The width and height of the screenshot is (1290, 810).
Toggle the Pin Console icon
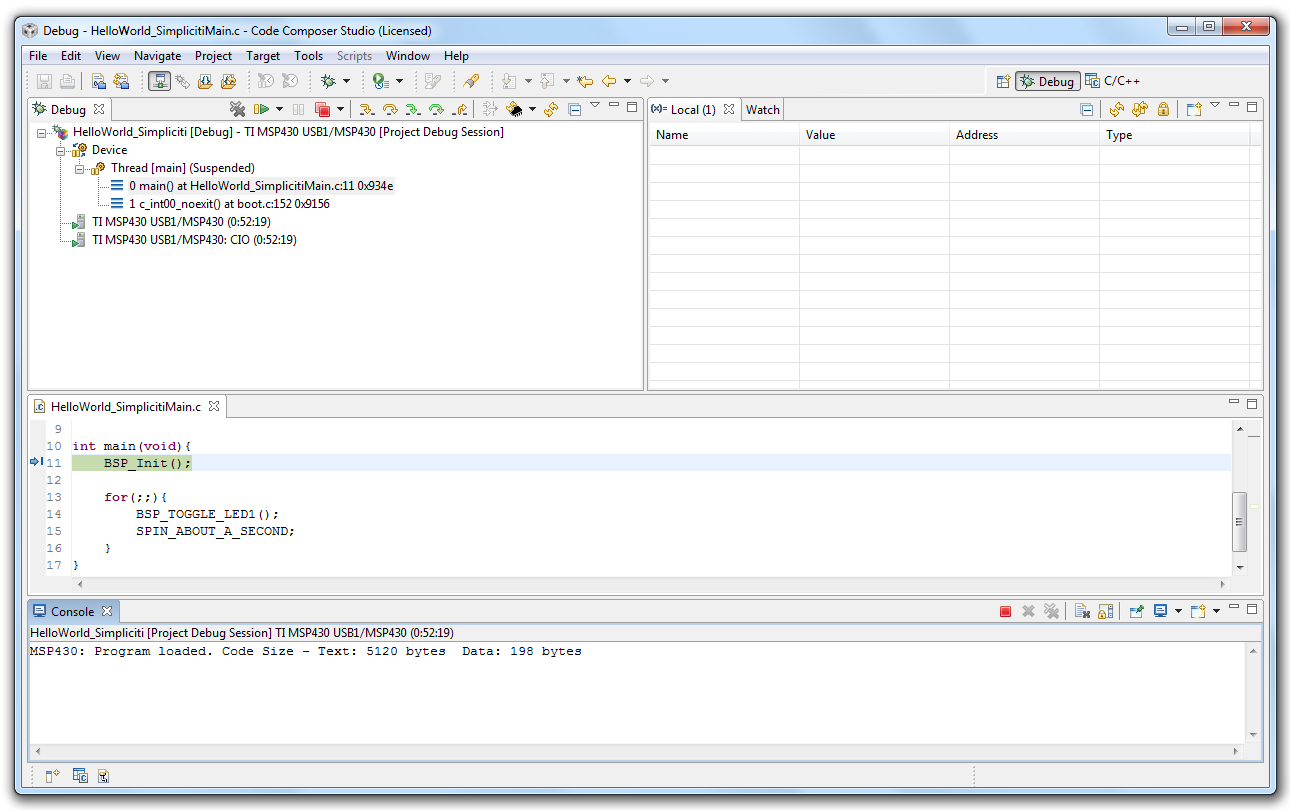click(x=1136, y=611)
